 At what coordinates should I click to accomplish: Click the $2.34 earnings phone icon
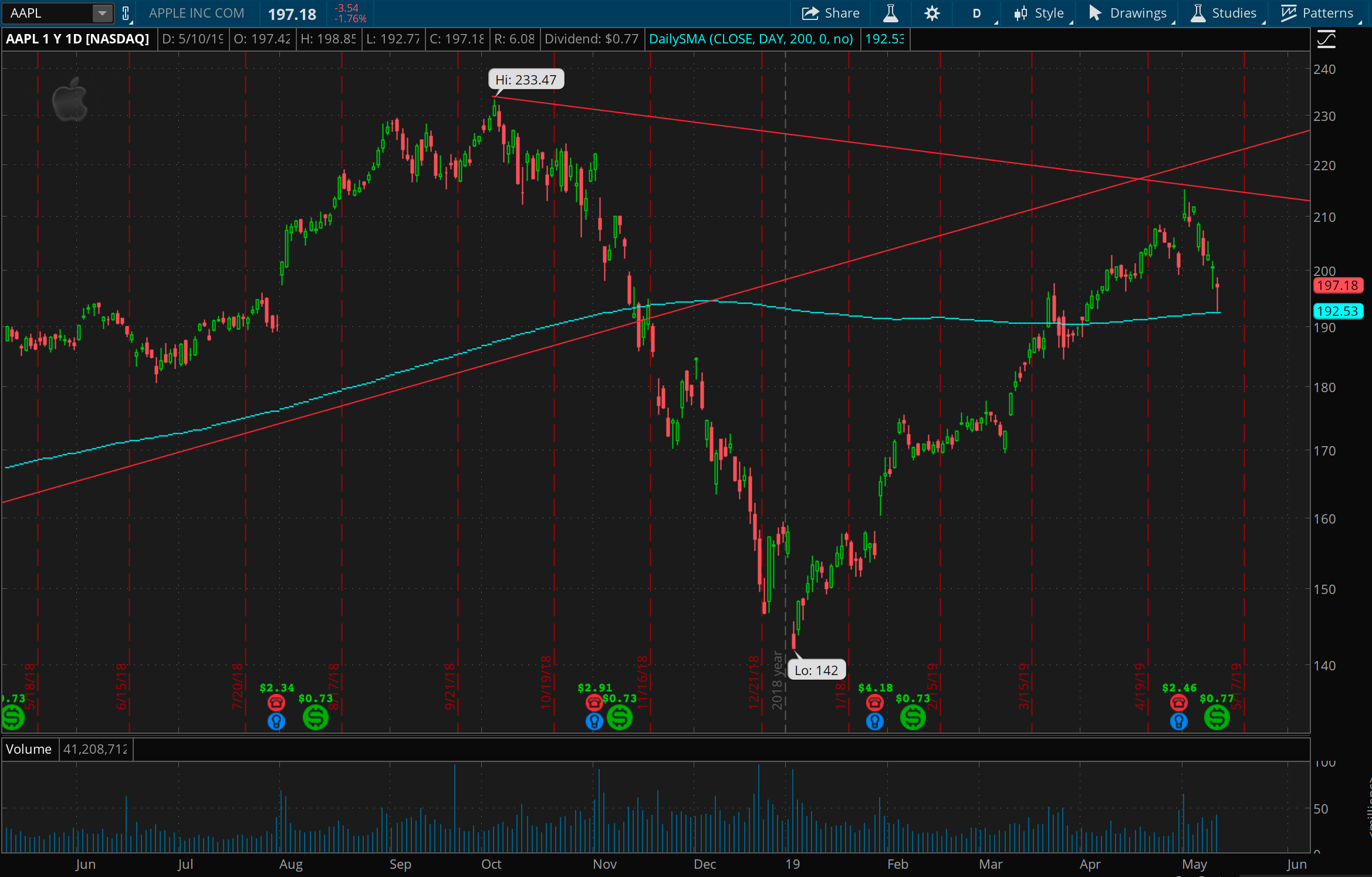[276, 702]
